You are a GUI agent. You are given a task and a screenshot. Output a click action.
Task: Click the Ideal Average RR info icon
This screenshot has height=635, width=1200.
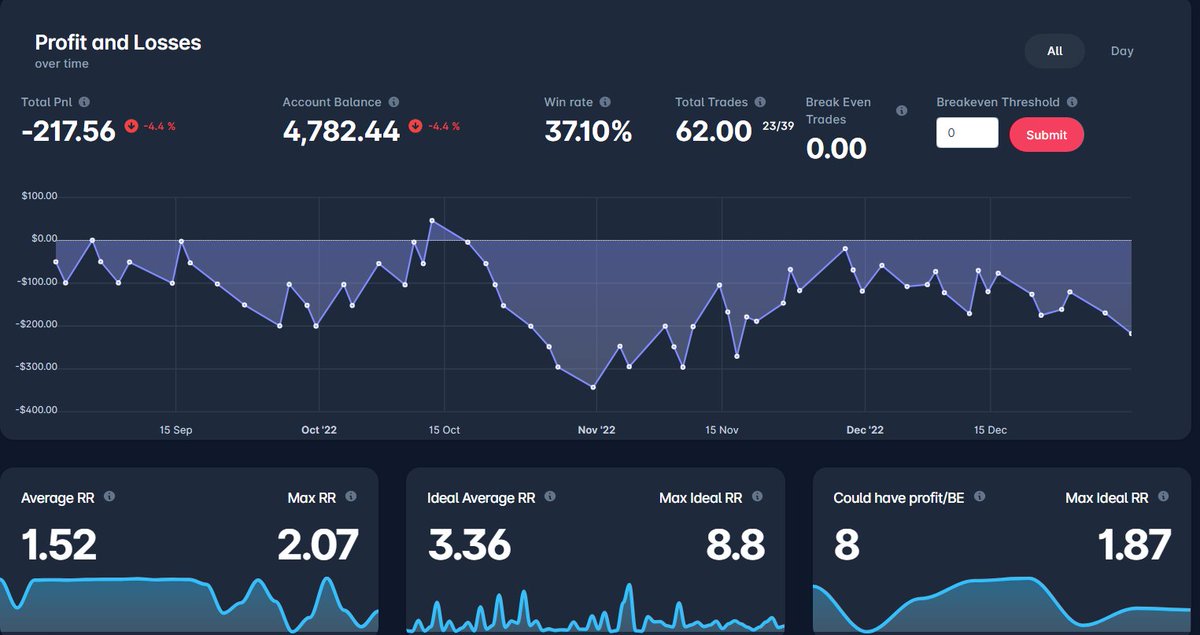point(550,496)
